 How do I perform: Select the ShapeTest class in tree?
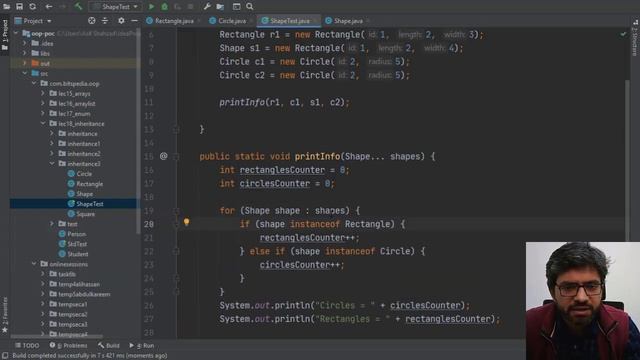75,204
